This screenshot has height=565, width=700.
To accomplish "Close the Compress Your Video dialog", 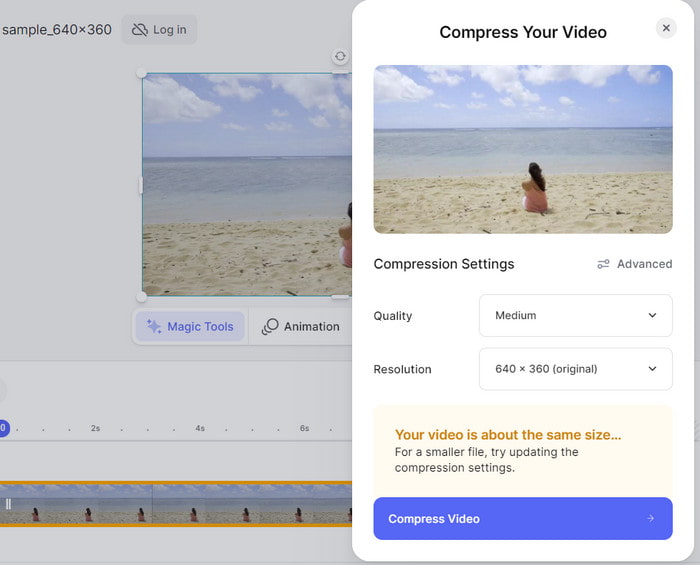I will [x=666, y=28].
